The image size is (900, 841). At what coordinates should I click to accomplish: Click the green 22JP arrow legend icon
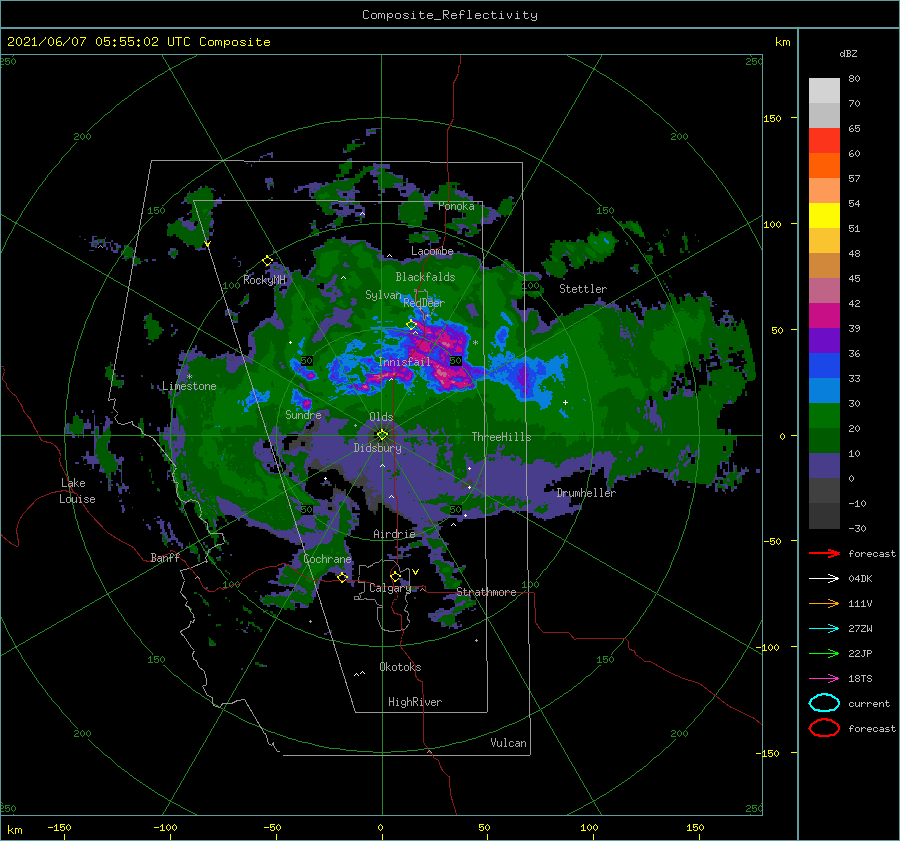click(824, 653)
